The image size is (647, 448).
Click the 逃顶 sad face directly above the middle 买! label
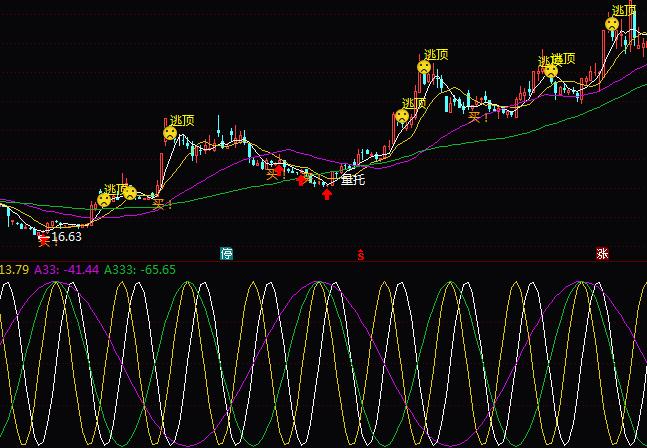(x=424, y=67)
